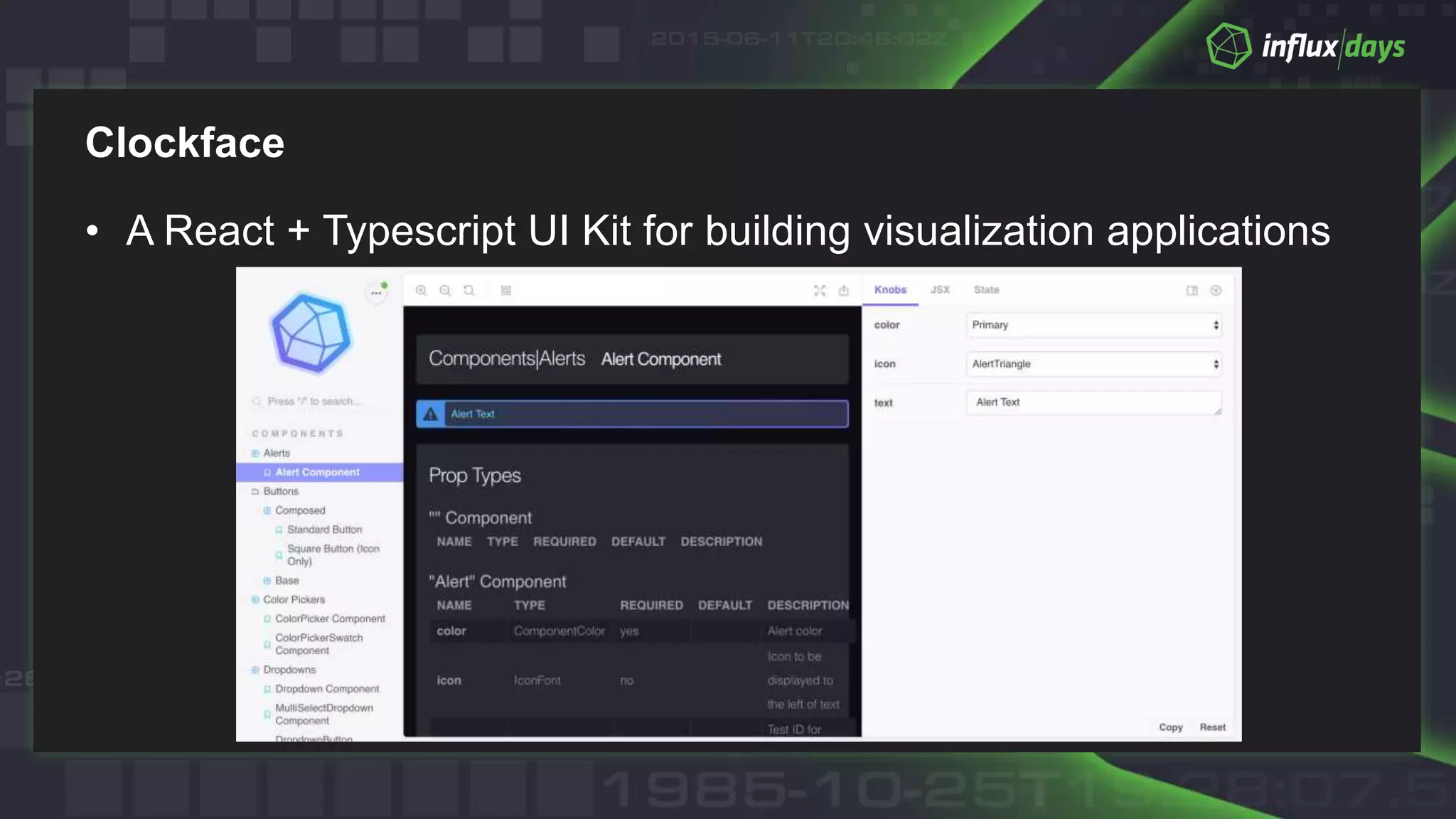Open the color Primary dropdown

point(1093,325)
